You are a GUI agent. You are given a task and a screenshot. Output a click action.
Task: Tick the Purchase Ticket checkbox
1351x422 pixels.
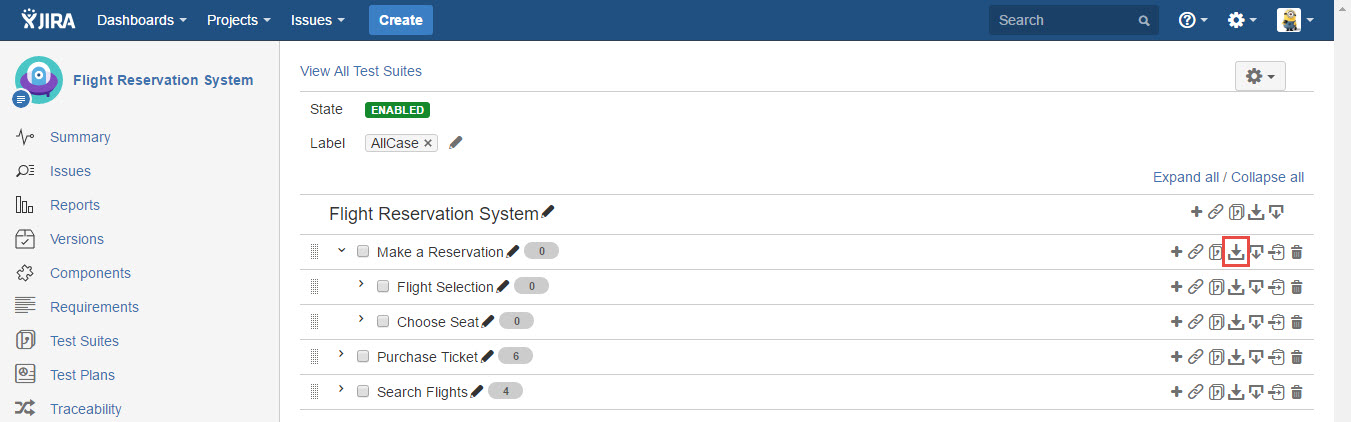tap(363, 357)
